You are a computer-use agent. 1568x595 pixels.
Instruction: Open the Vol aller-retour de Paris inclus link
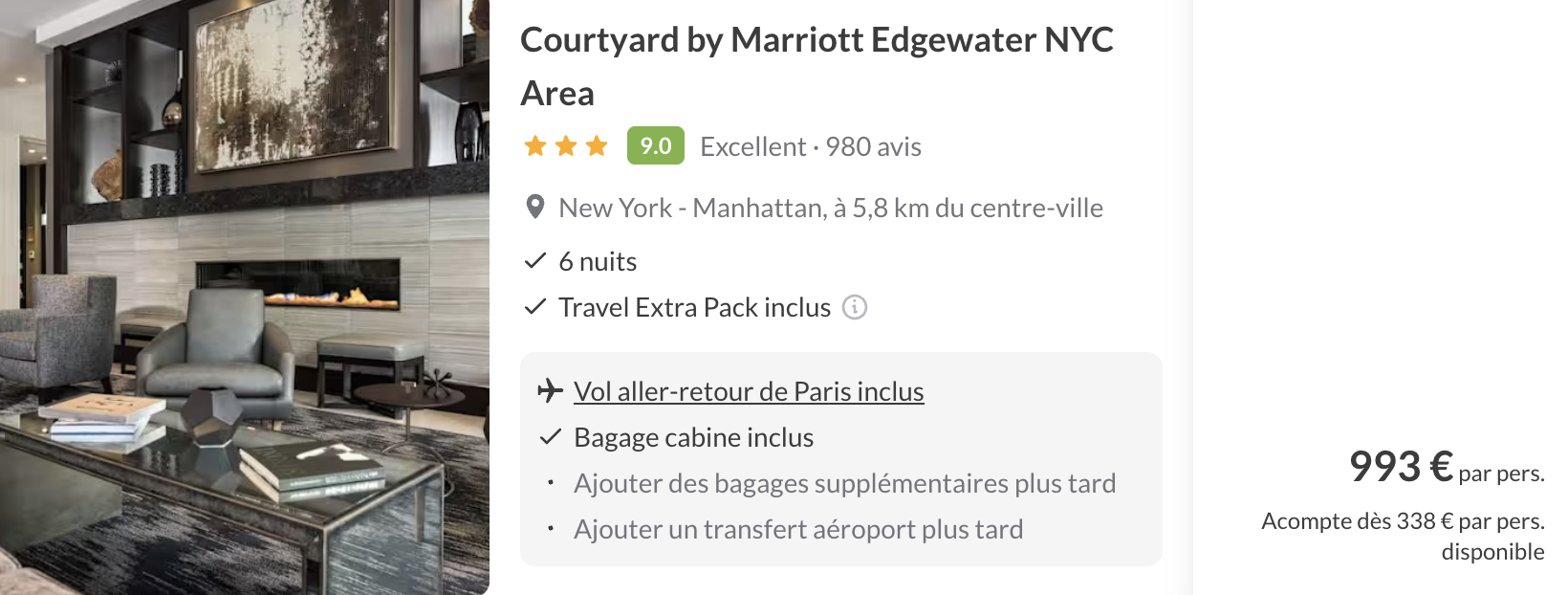tap(749, 391)
